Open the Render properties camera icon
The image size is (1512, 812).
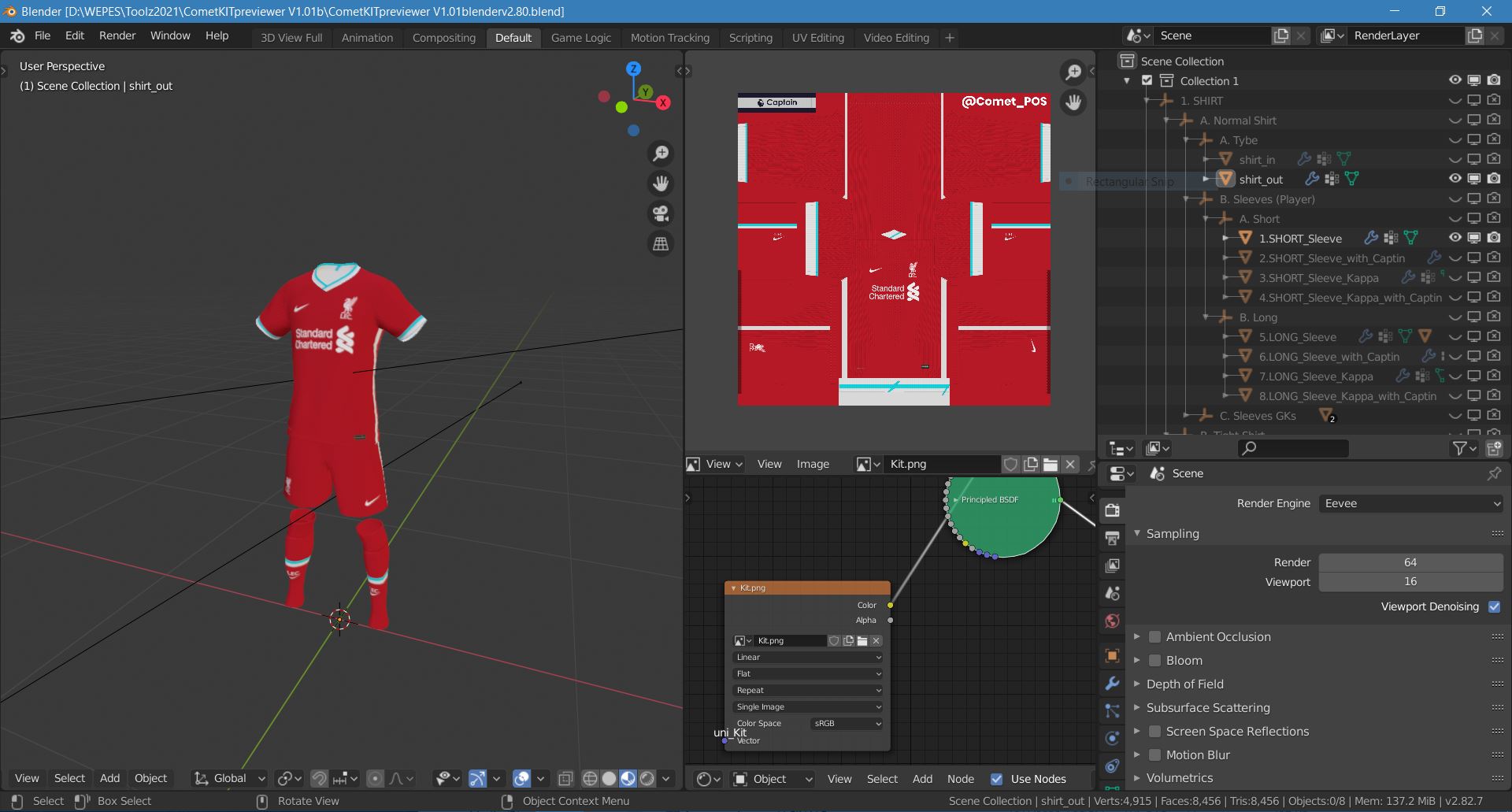1112,510
